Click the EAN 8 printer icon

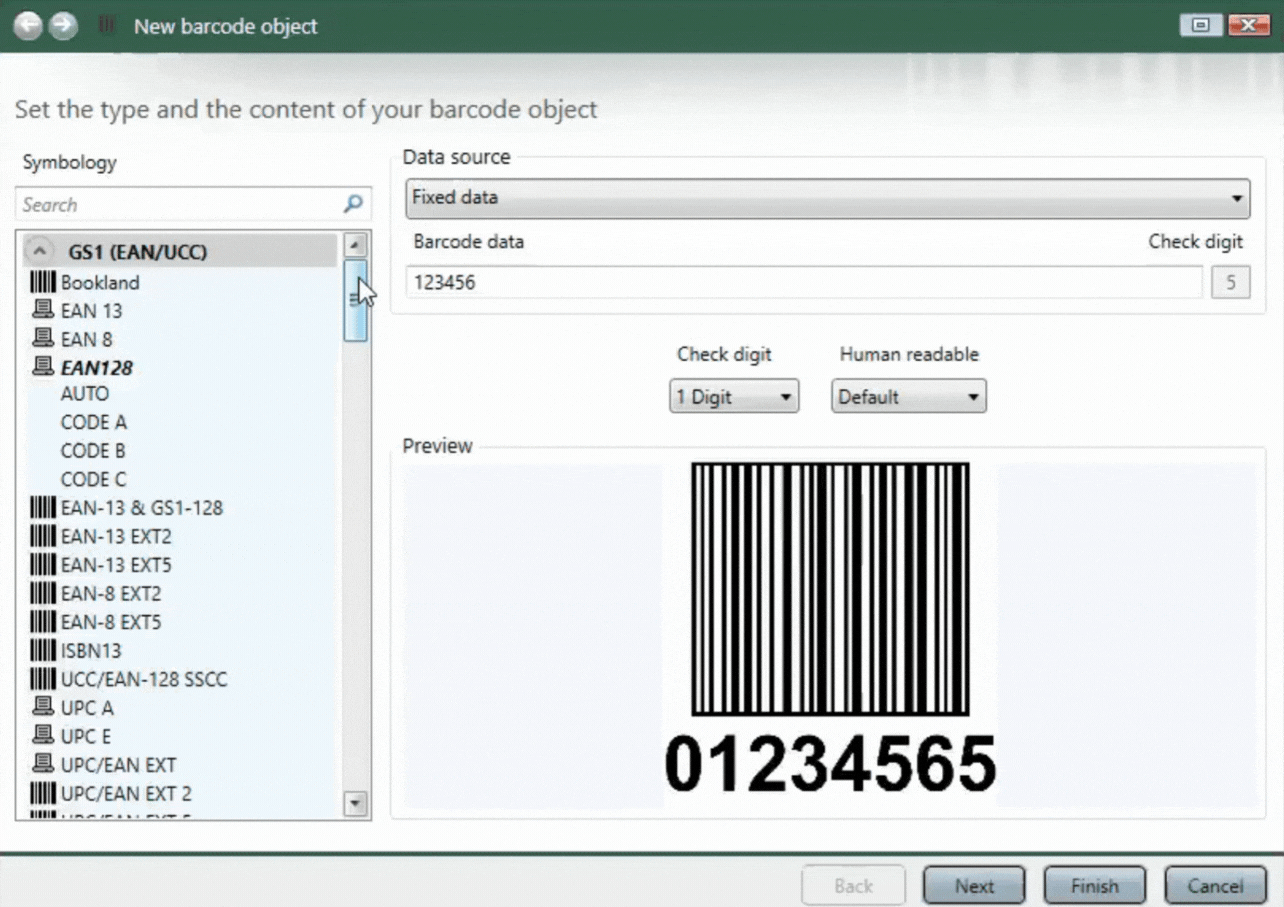43,338
